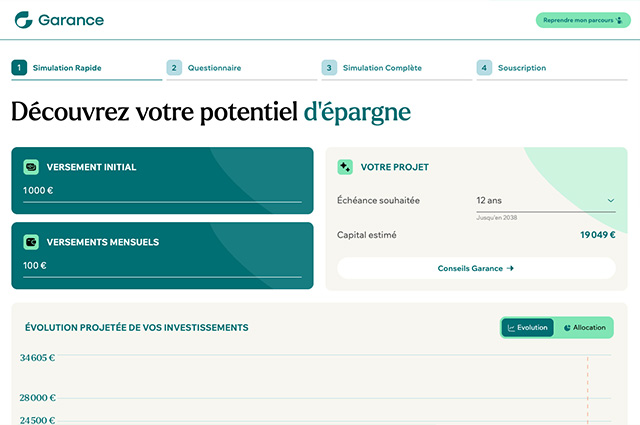Click the step 4 number badge
640x425 pixels.
pos(484,68)
